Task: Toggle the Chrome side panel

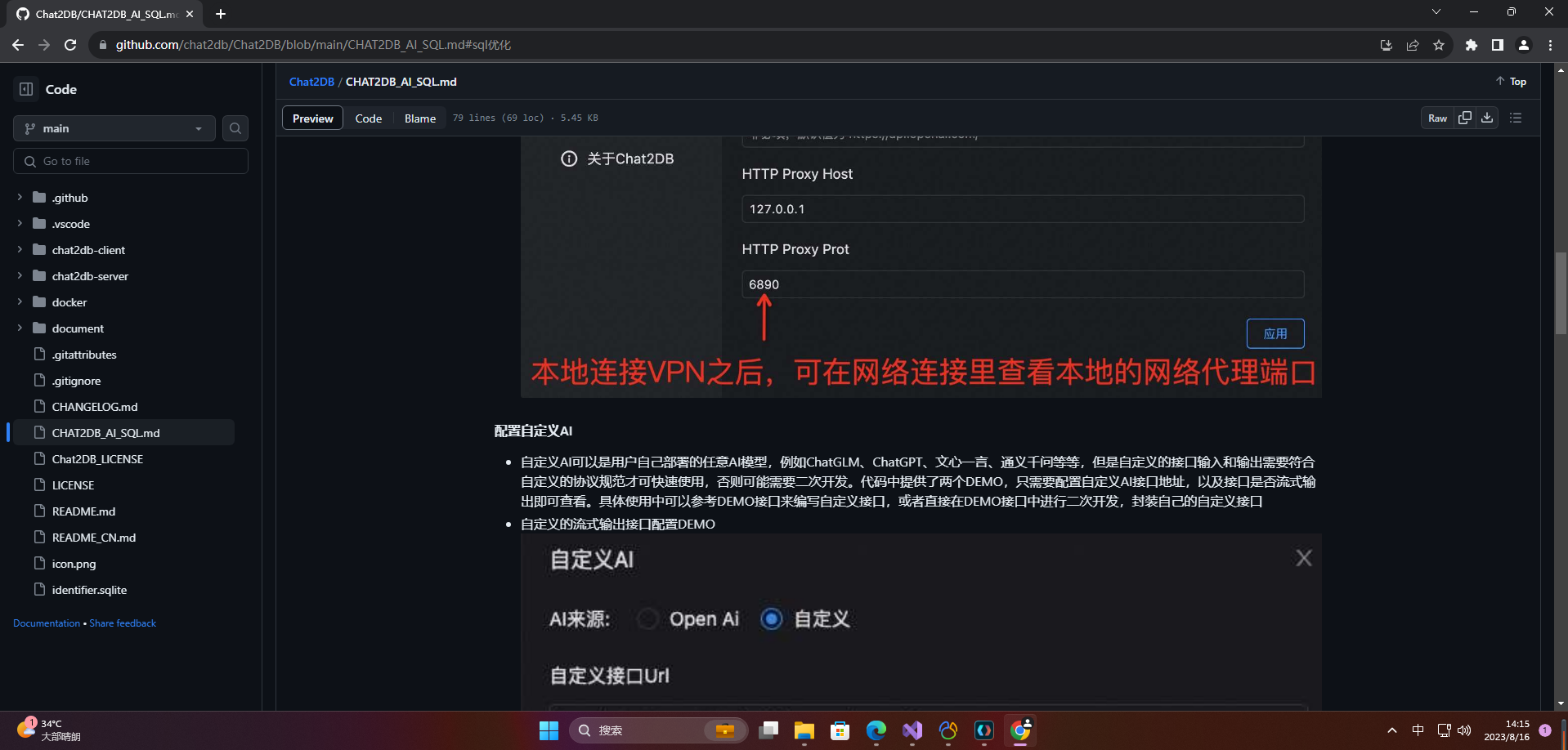Action: click(1498, 45)
